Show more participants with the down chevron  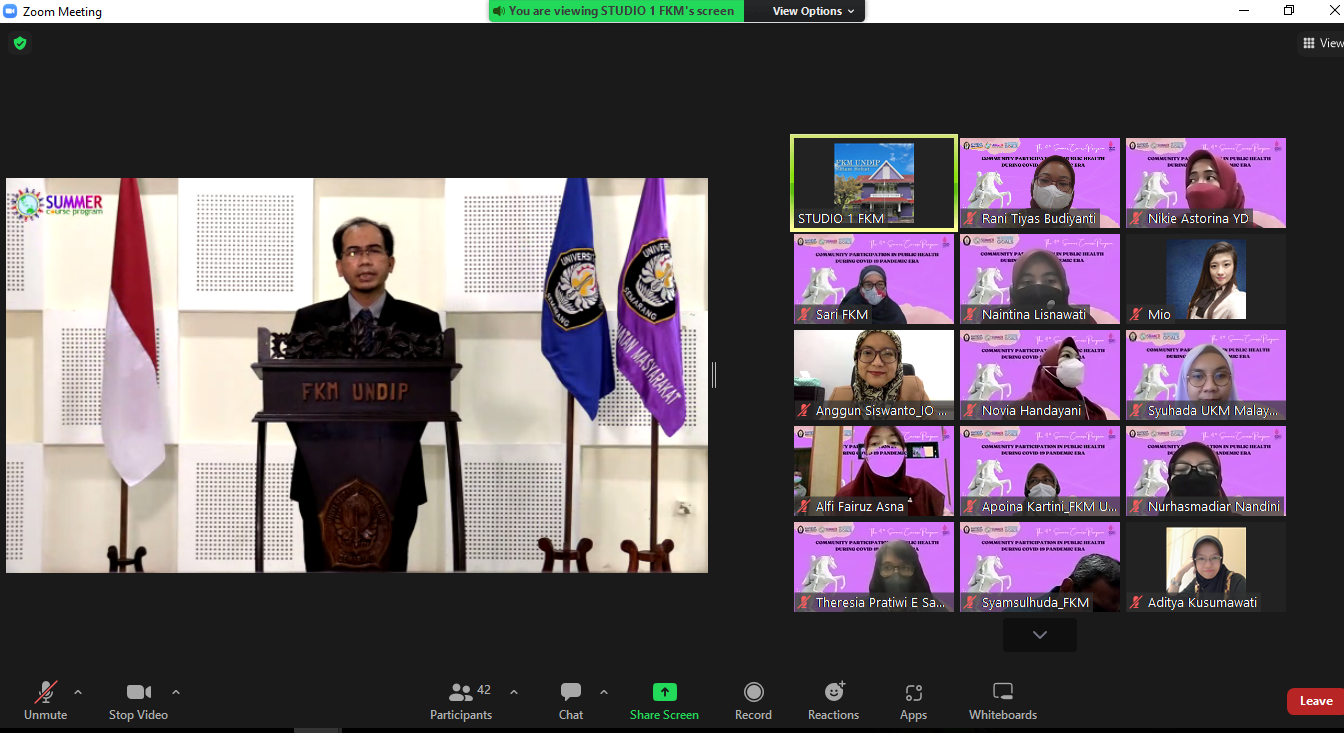[1040, 635]
